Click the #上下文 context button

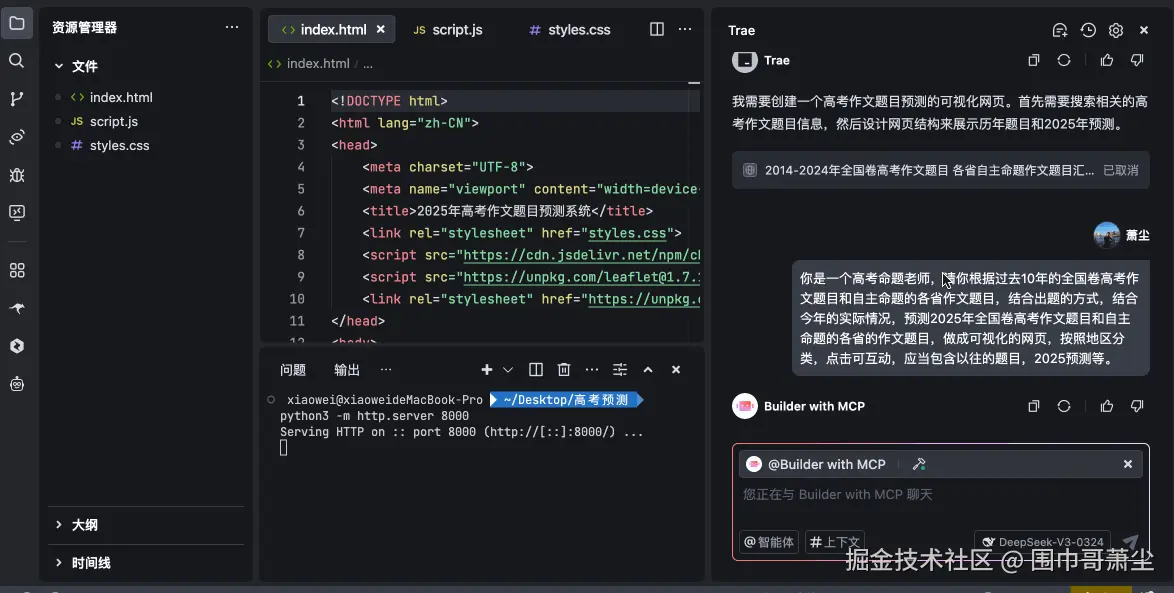[x=836, y=541]
